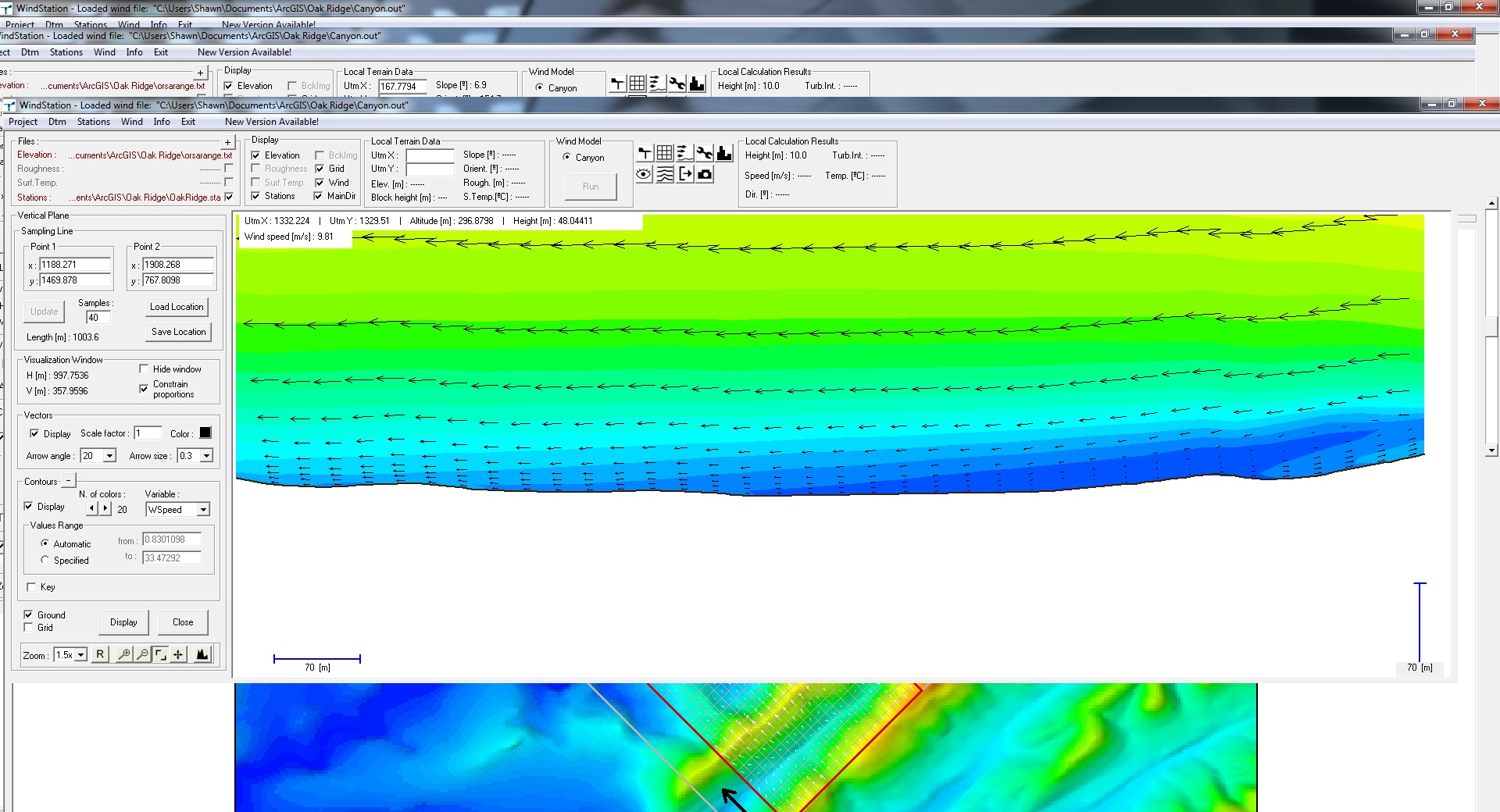The width and height of the screenshot is (1500, 812).
Task: Open the Variable WSpeed dropdown
Action: [x=203, y=510]
